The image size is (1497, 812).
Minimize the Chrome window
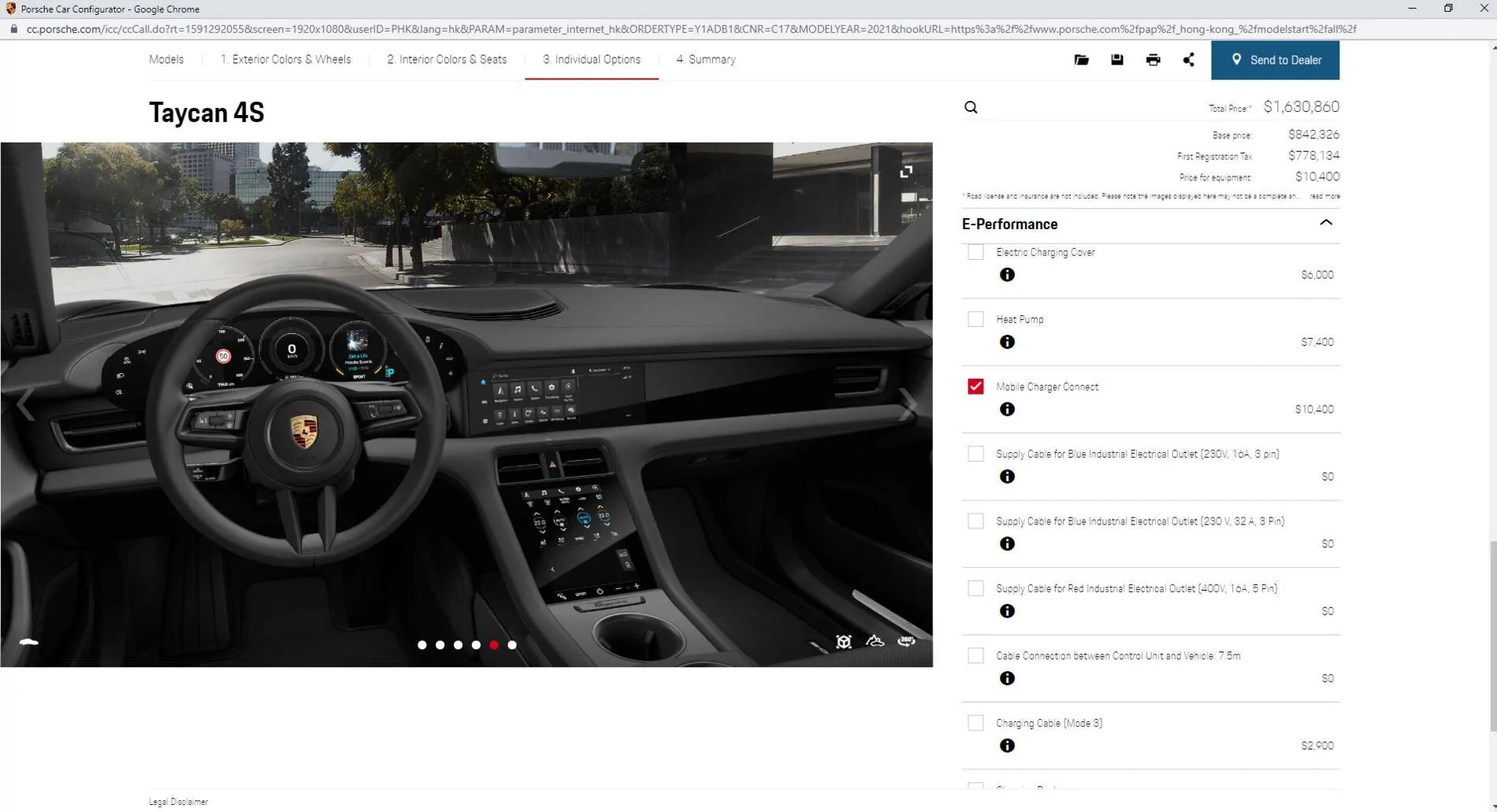pyautogui.click(x=1412, y=9)
